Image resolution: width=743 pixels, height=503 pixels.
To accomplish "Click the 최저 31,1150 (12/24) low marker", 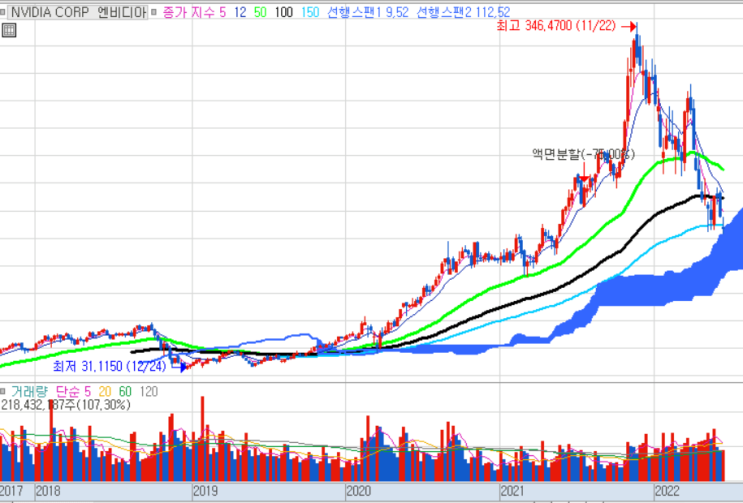I will click(x=109, y=366).
